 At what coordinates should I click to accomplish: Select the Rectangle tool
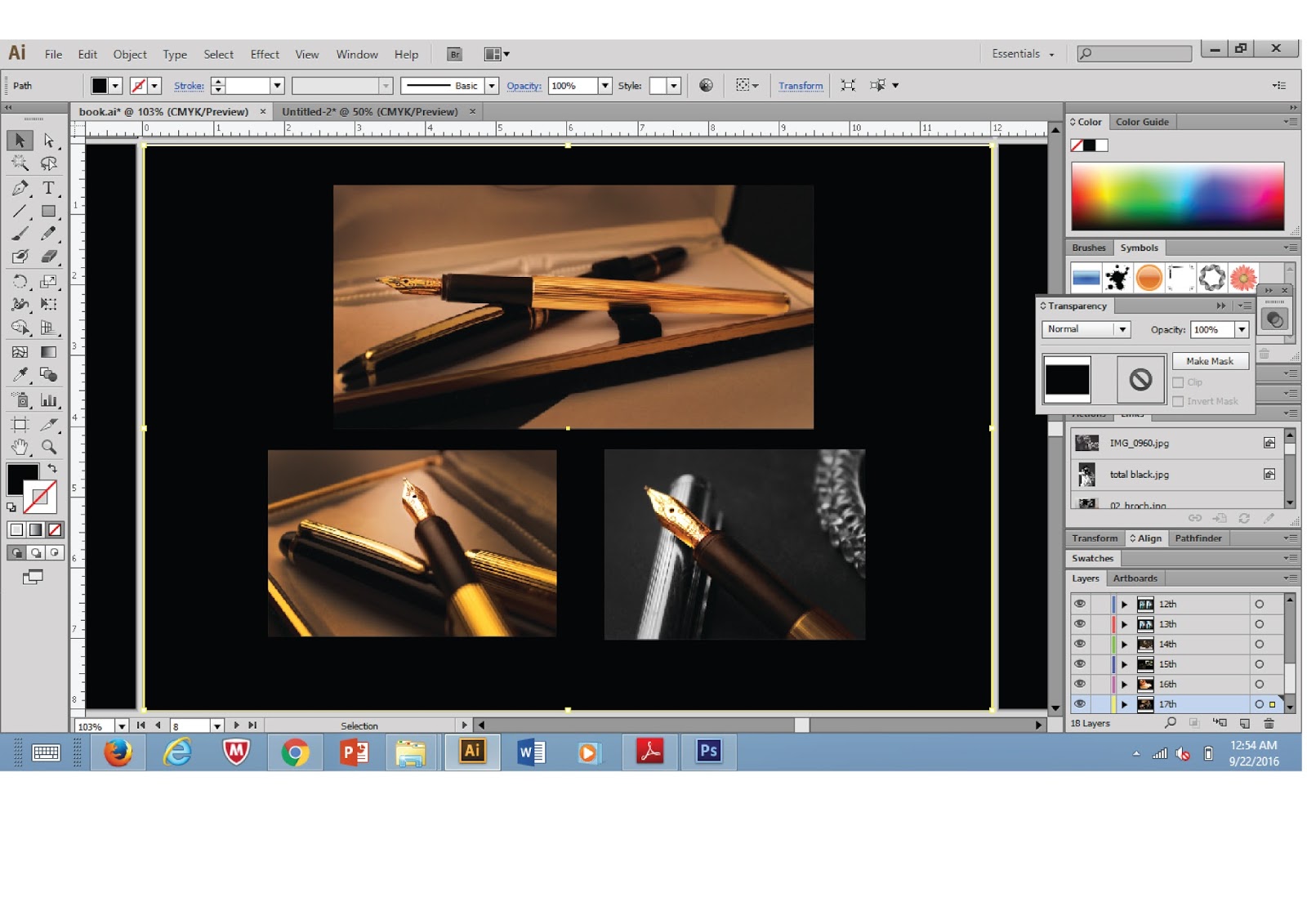[49, 211]
